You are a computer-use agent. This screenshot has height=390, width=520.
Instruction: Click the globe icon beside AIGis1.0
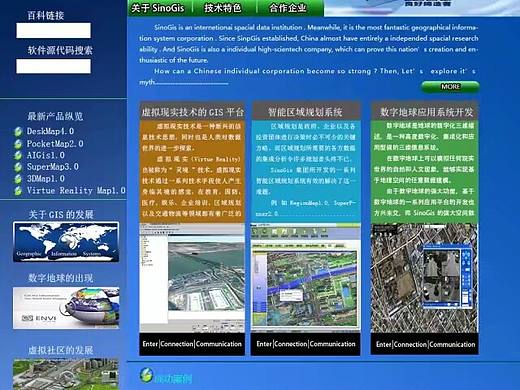coord(18,156)
